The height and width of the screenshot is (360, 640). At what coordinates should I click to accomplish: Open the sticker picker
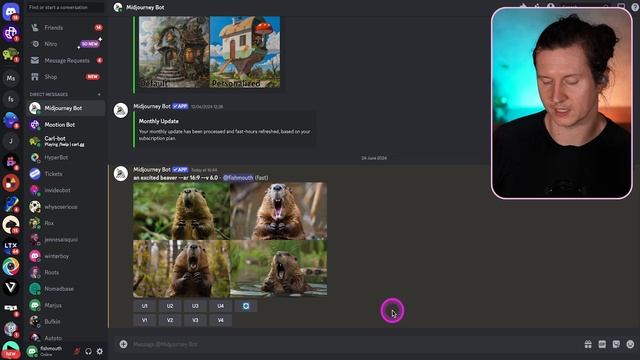[x=616, y=344]
